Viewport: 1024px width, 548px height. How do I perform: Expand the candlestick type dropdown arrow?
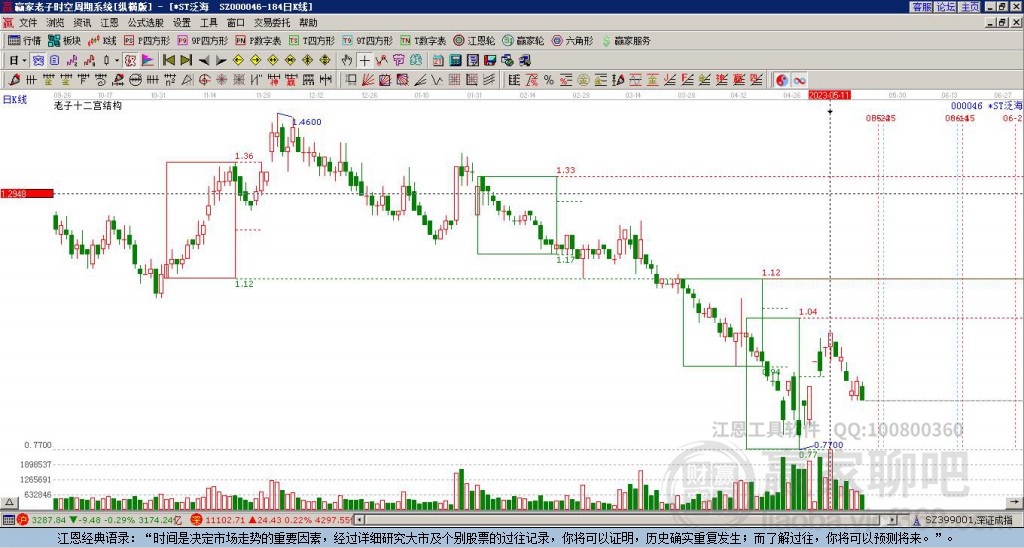tap(117, 61)
